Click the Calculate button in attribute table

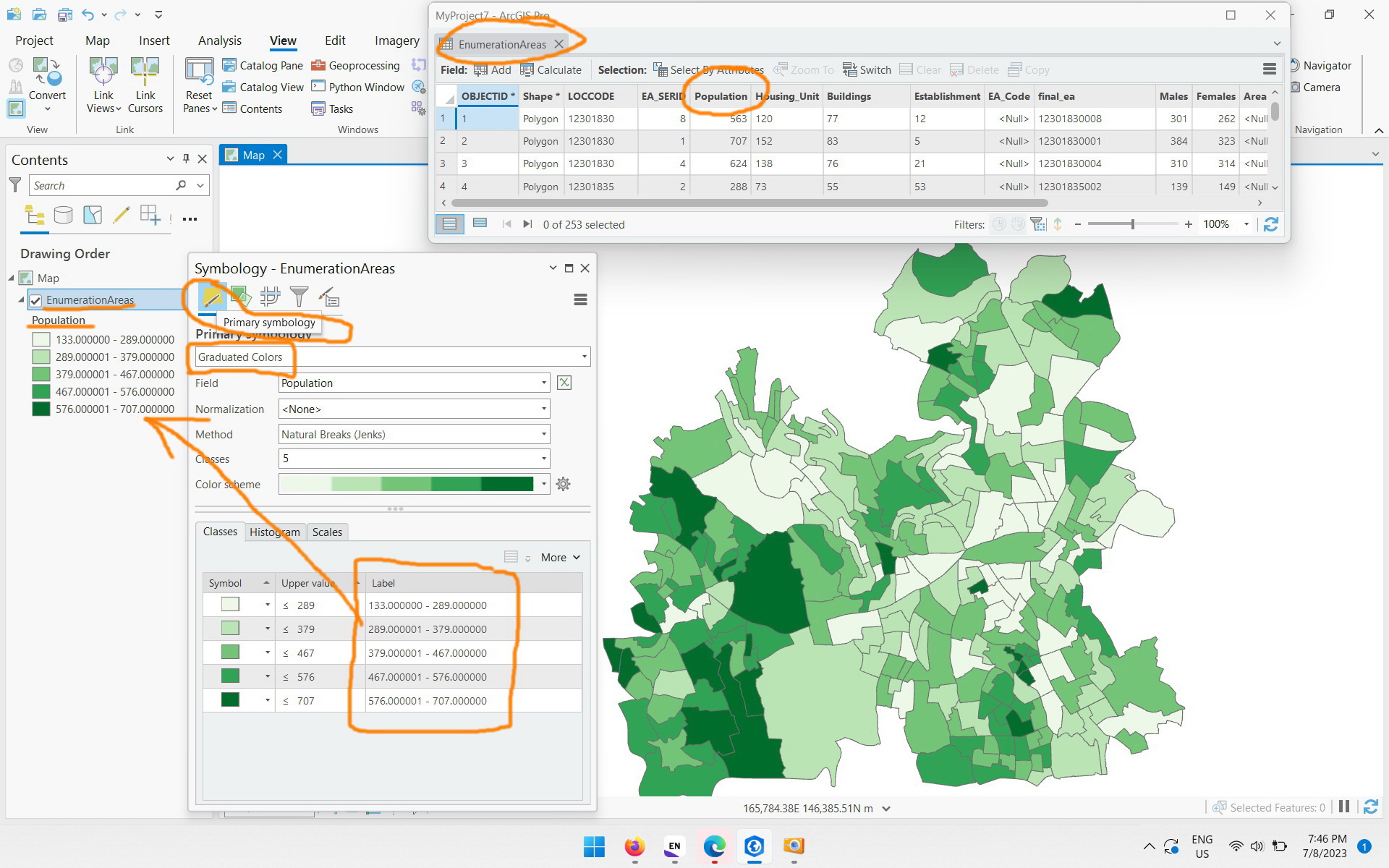pos(551,69)
